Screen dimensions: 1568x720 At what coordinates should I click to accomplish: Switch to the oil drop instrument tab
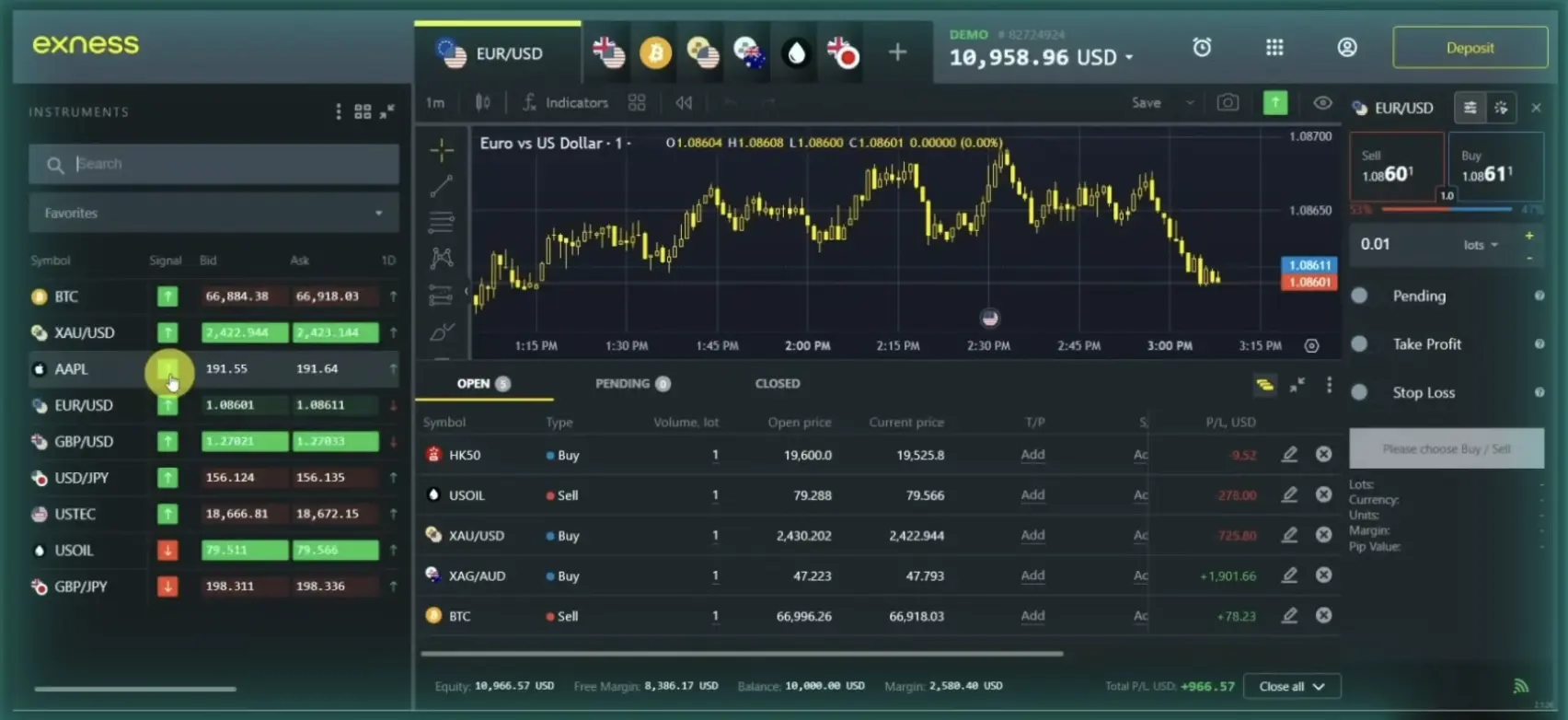796,53
